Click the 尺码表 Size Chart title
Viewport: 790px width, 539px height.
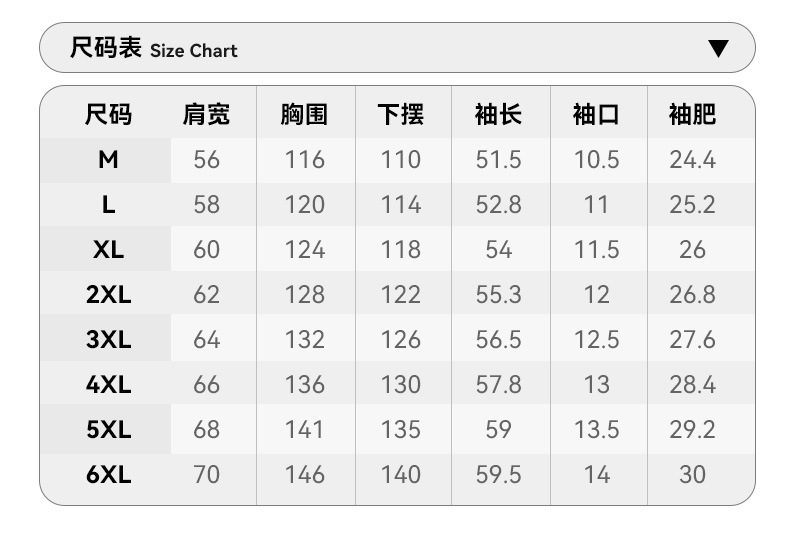point(154,48)
